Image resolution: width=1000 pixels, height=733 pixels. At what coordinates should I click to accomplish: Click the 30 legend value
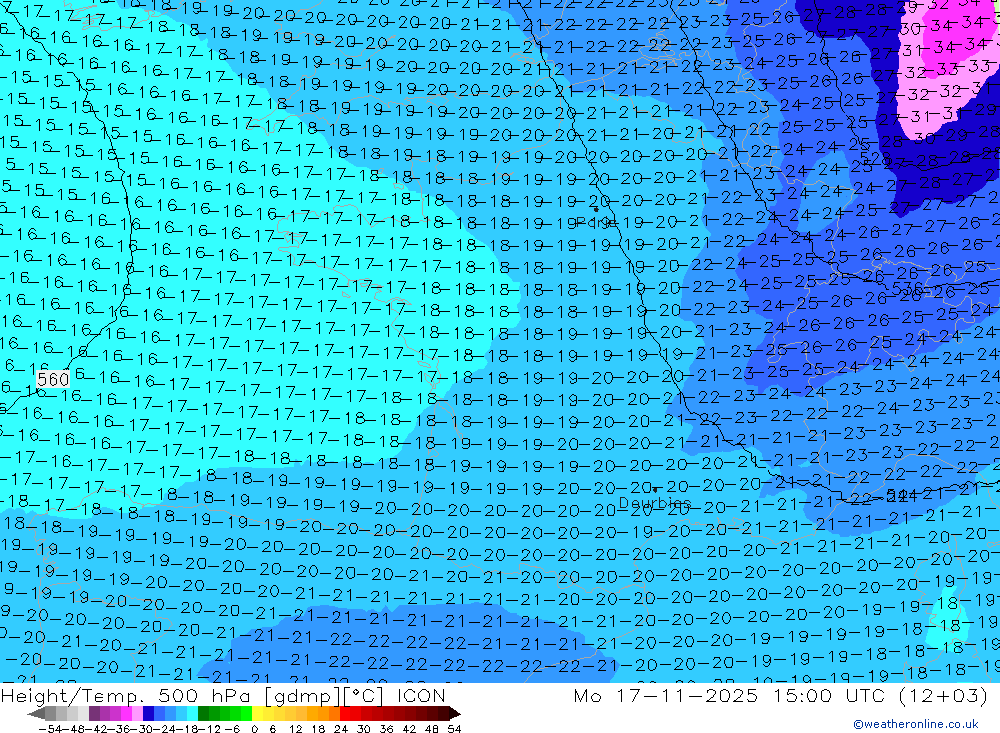coord(364,728)
